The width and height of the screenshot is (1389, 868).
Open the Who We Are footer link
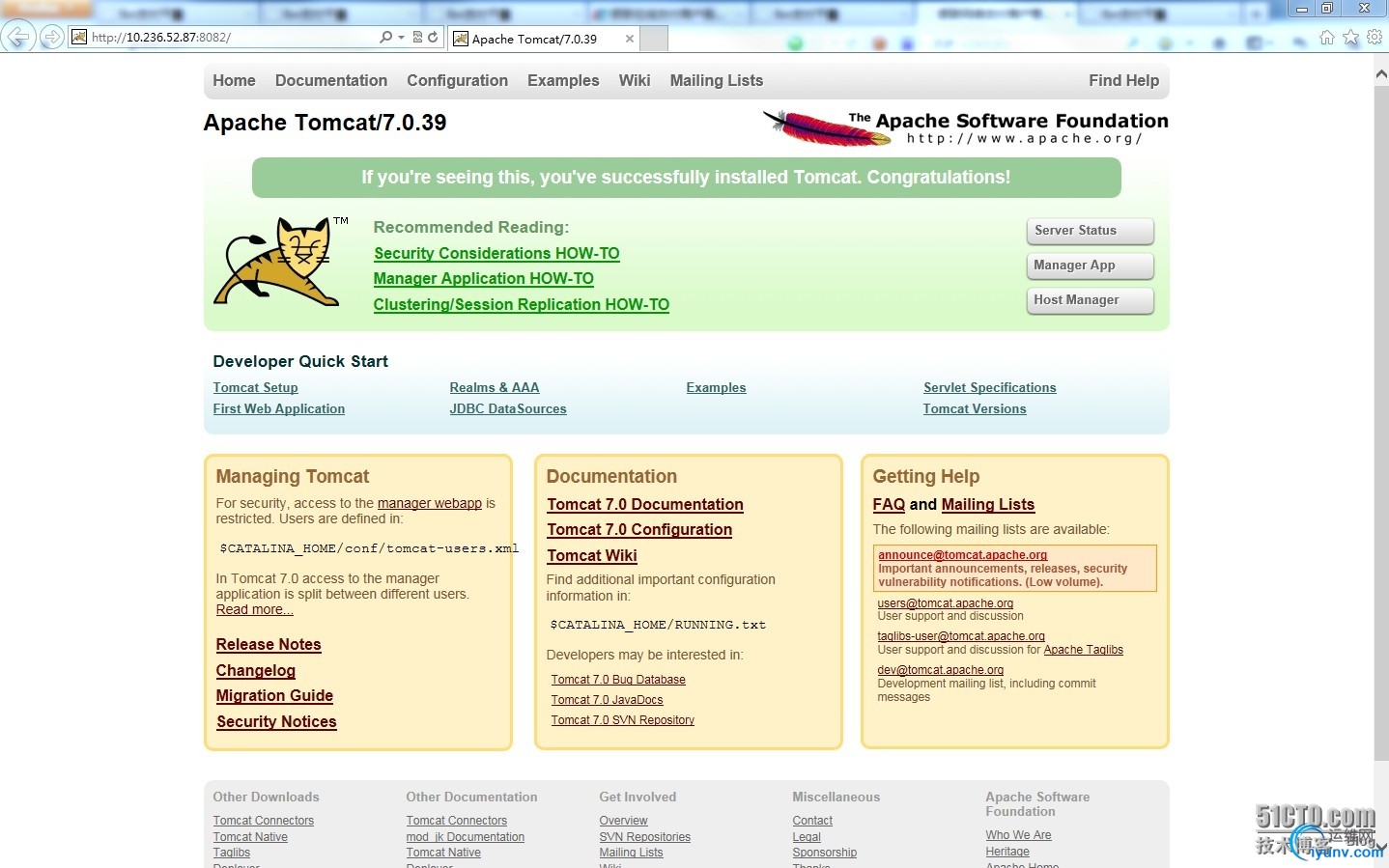(x=1018, y=835)
